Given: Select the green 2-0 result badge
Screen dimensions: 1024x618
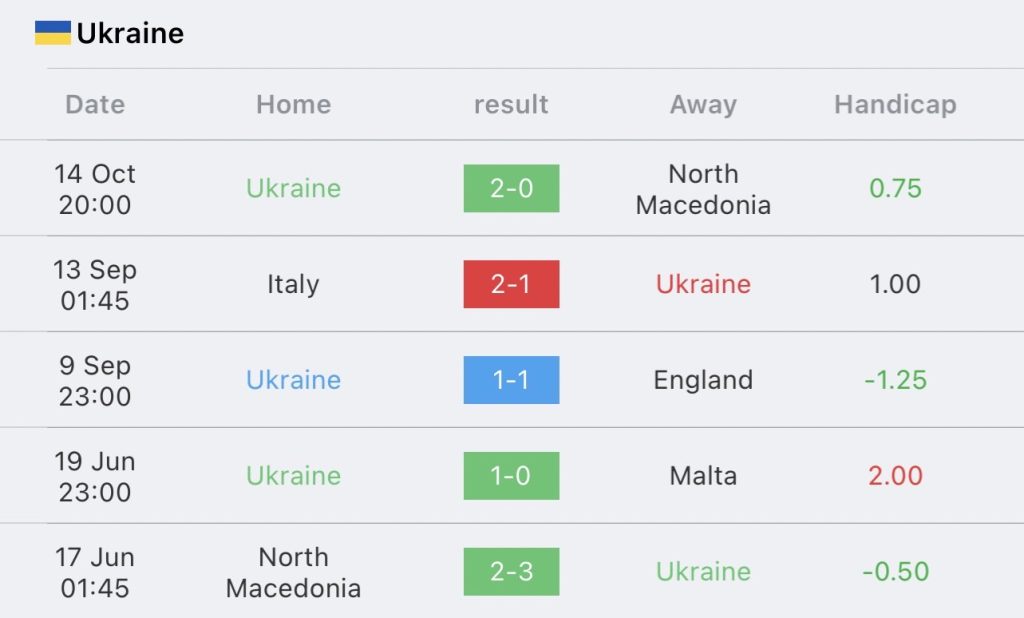Looking at the screenshot, I should (x=511, y=188).
